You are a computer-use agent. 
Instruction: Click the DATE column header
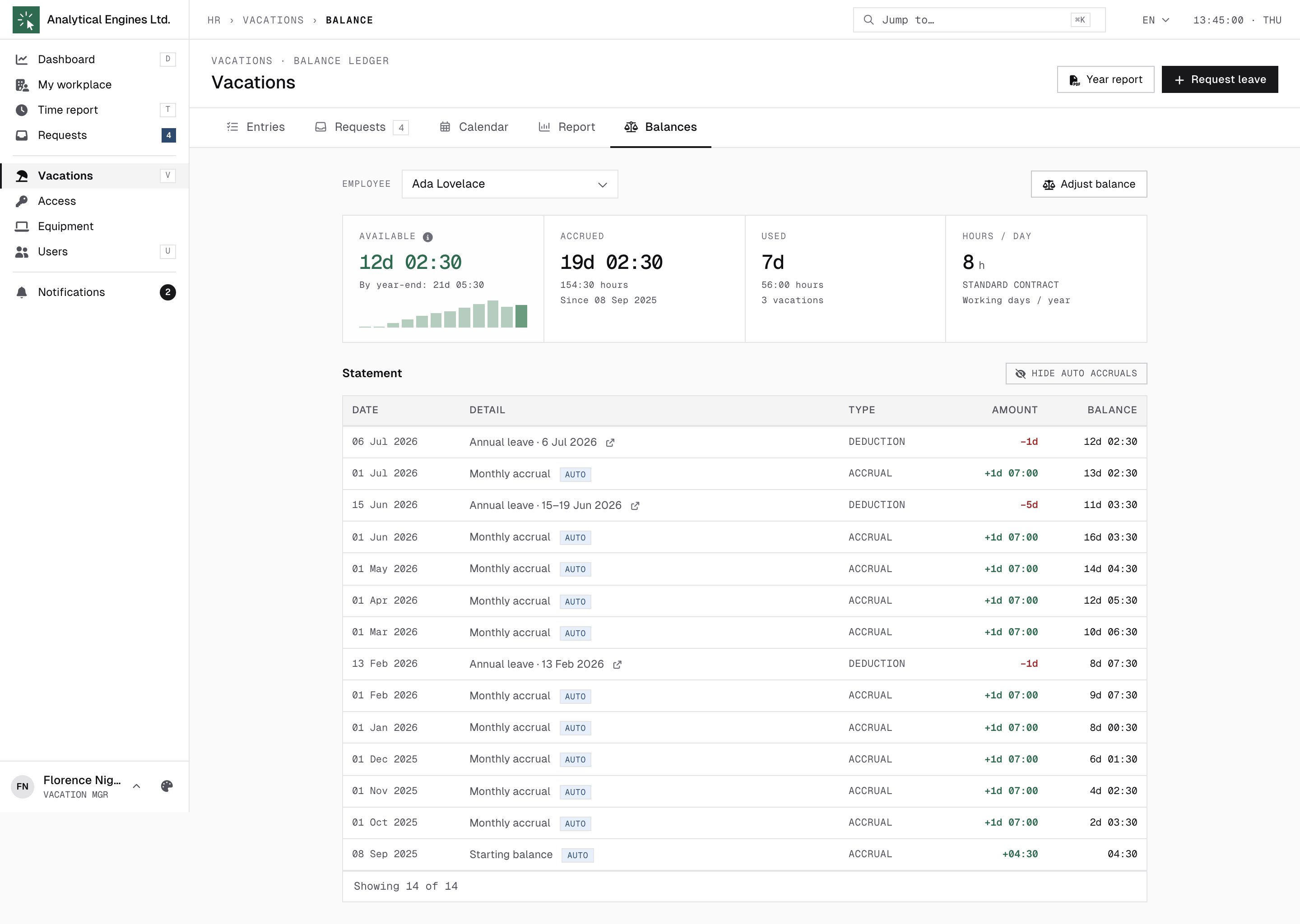pyautogui.click(x=365, y=410)
